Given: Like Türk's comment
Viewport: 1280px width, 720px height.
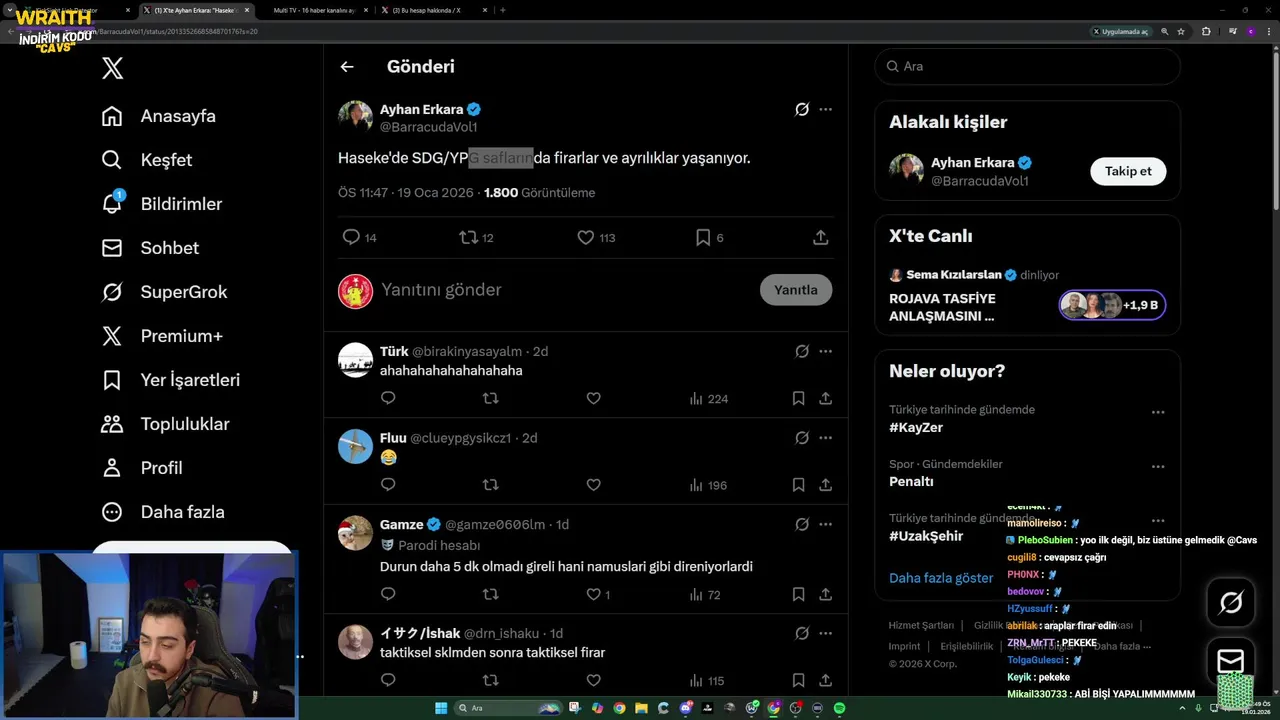Looking at the screenshot, I should click(x=593, y=398).
